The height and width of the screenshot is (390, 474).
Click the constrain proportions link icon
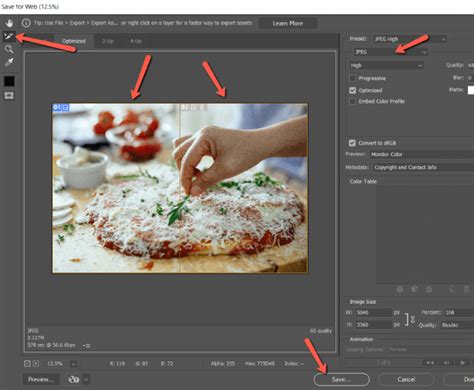point(413,319)
